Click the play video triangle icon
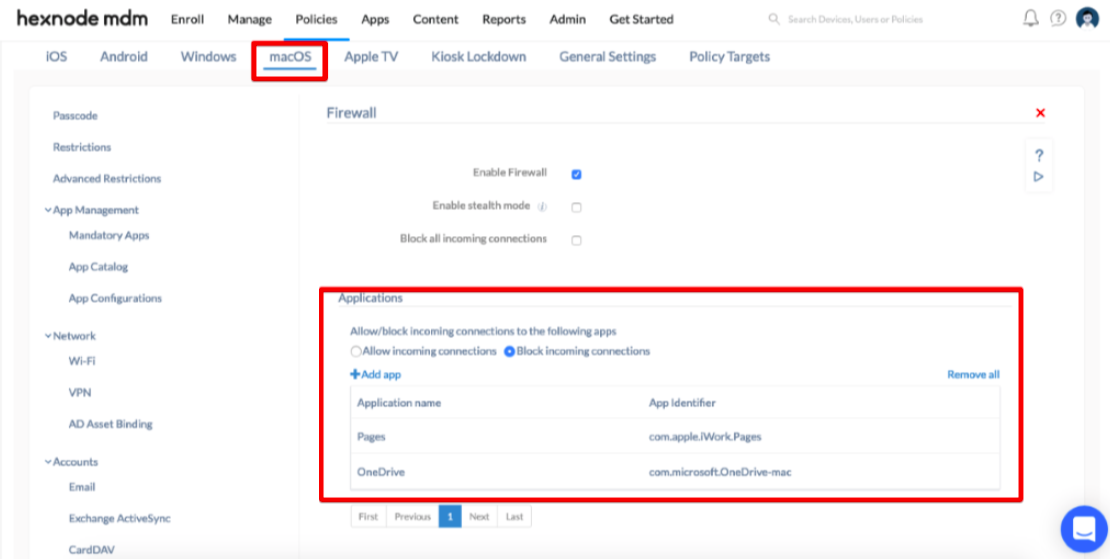Image resolution: width=1110 pixels, height=559 pixels. (x=1039, y=177)
